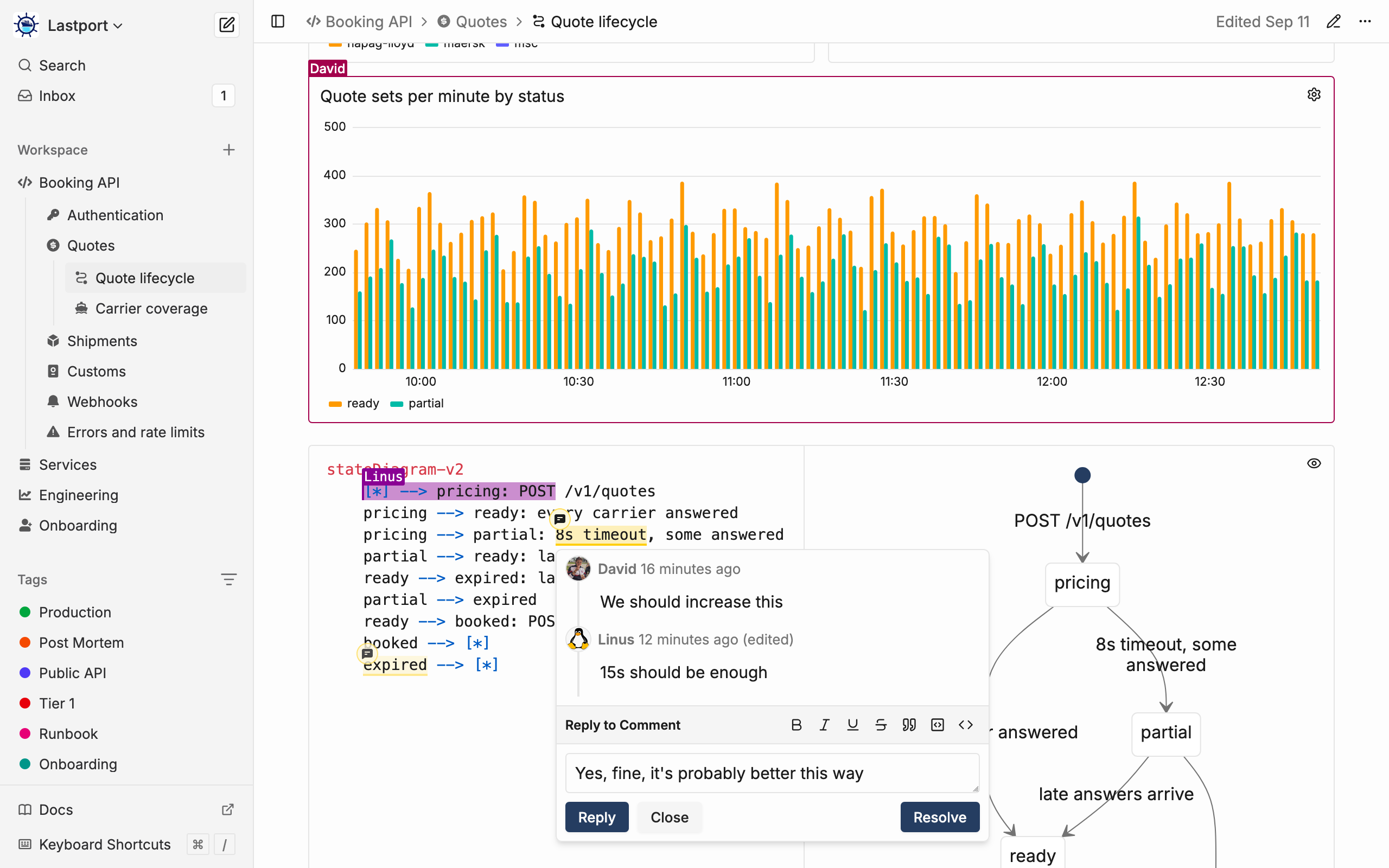The image size is (1389, 868).
Task: Insert inline code in reply toolbar
Action: coord(965,725)
